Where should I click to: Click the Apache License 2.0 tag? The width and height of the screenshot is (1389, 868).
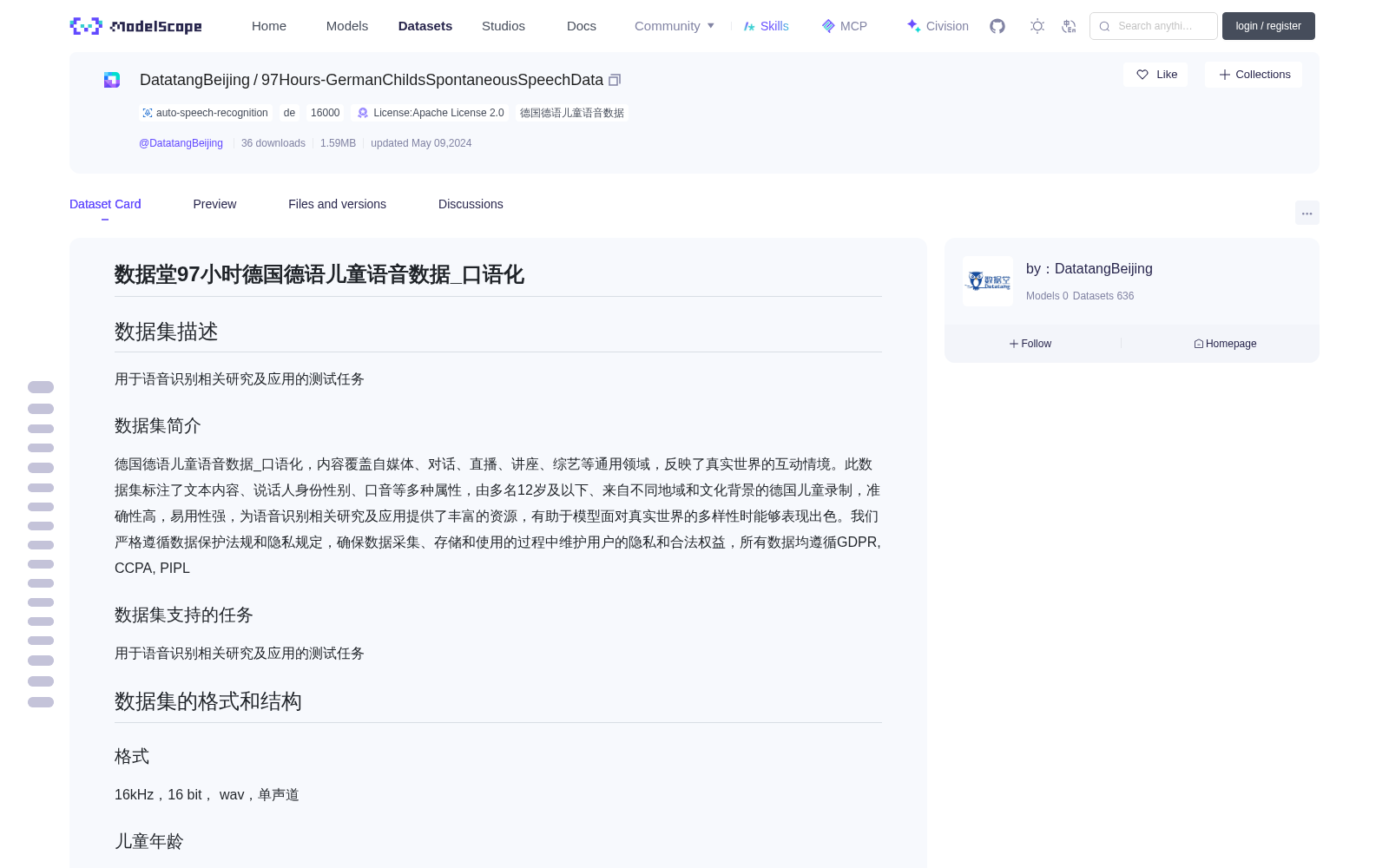tap(431, 113)
